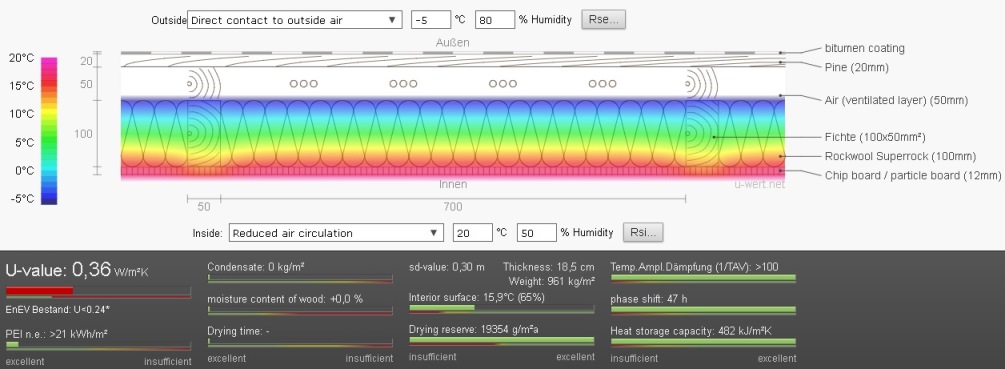The width and height of the screenshot is (1005, 369).
Task: Edit the inside humidity field
Action: pyautogui.click(x=536, y=233)
